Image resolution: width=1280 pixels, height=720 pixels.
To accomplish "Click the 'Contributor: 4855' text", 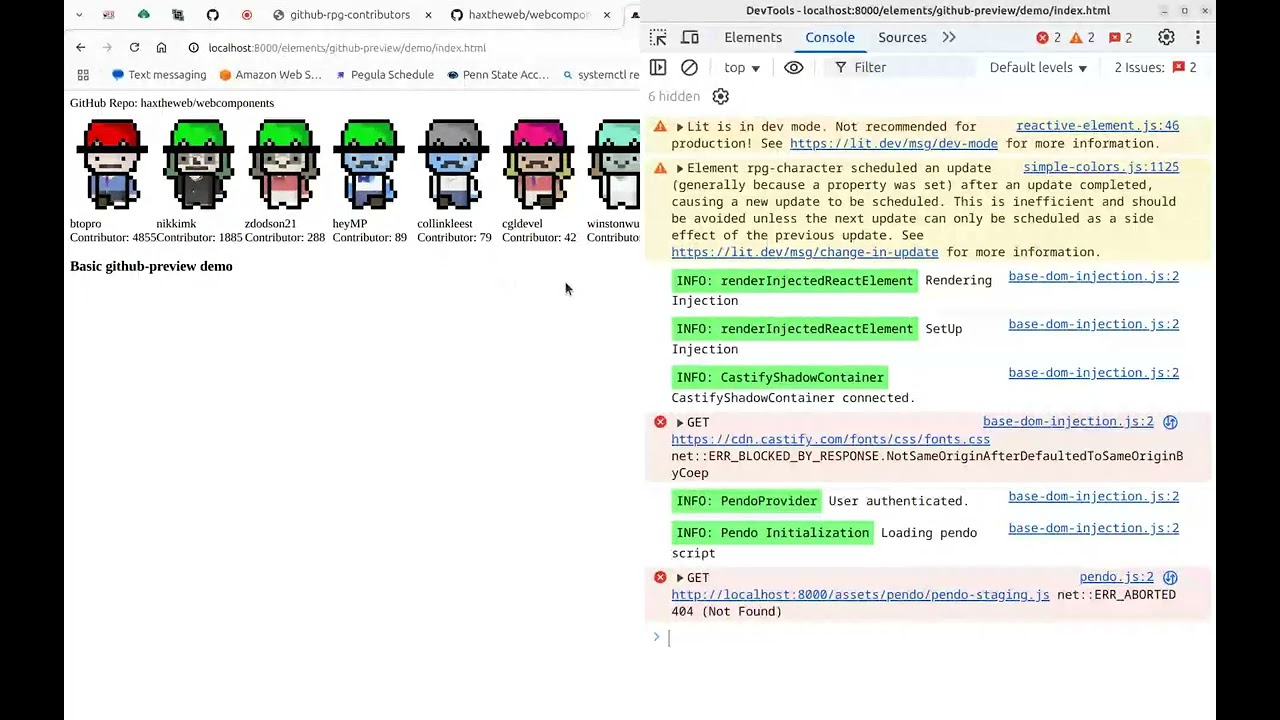I will (x=113, y=237).
